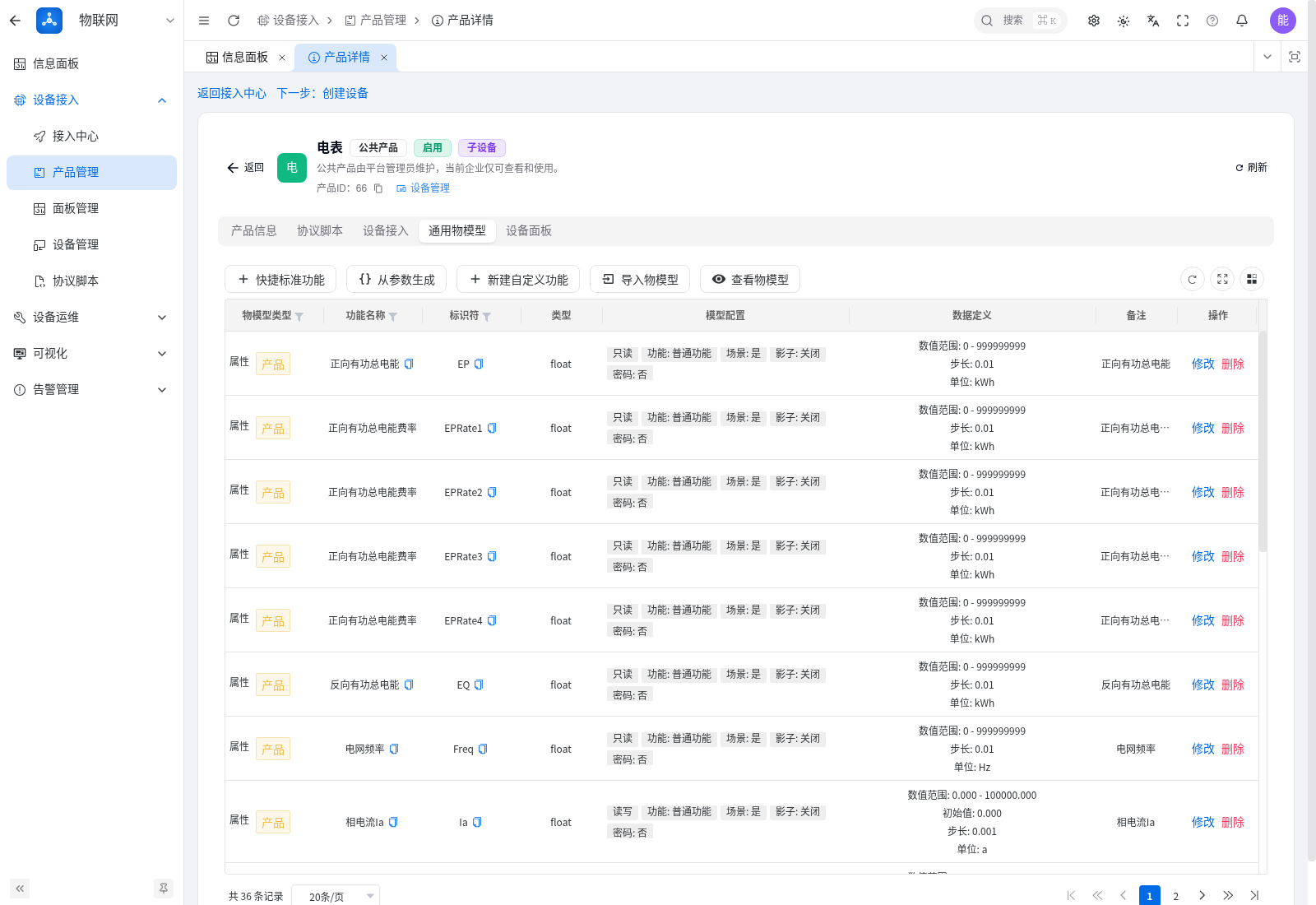Switch theme with the sun icon
Screen dimensions: 1316x905
pos(1124,21)
